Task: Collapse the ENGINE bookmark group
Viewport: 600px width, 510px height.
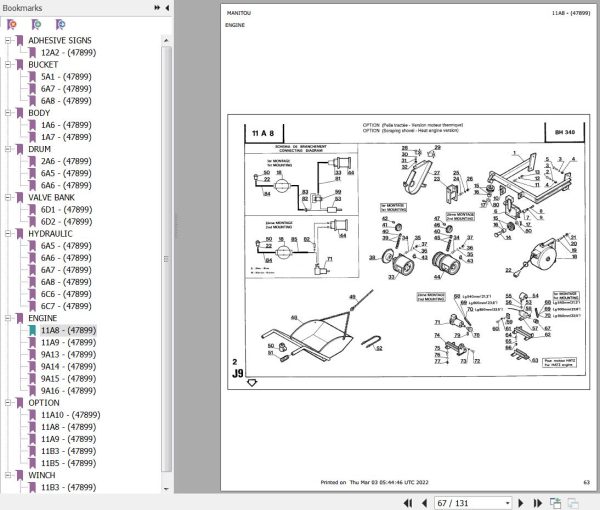Action: (8, 318)
